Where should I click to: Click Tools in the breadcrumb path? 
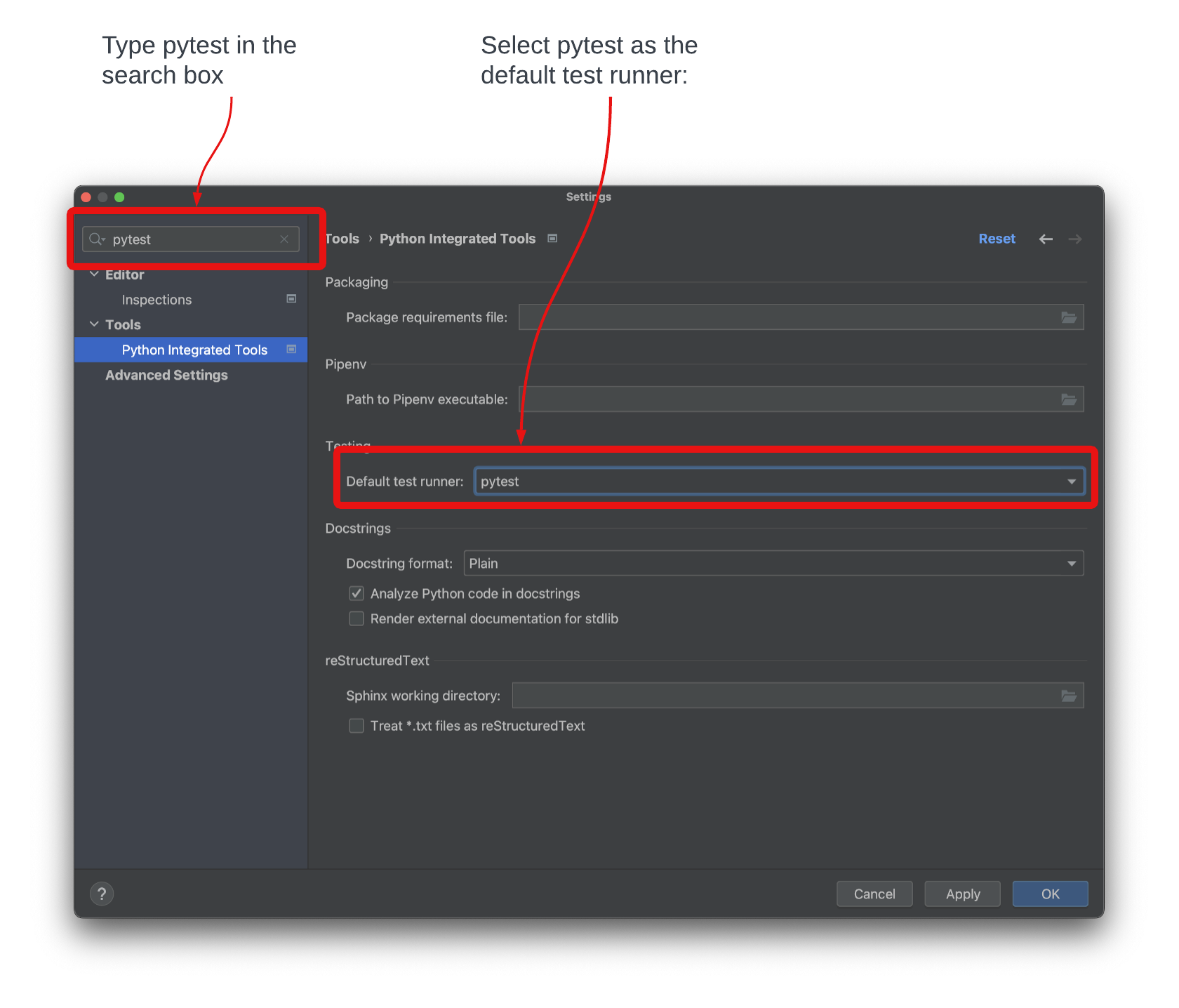[342, 239]
